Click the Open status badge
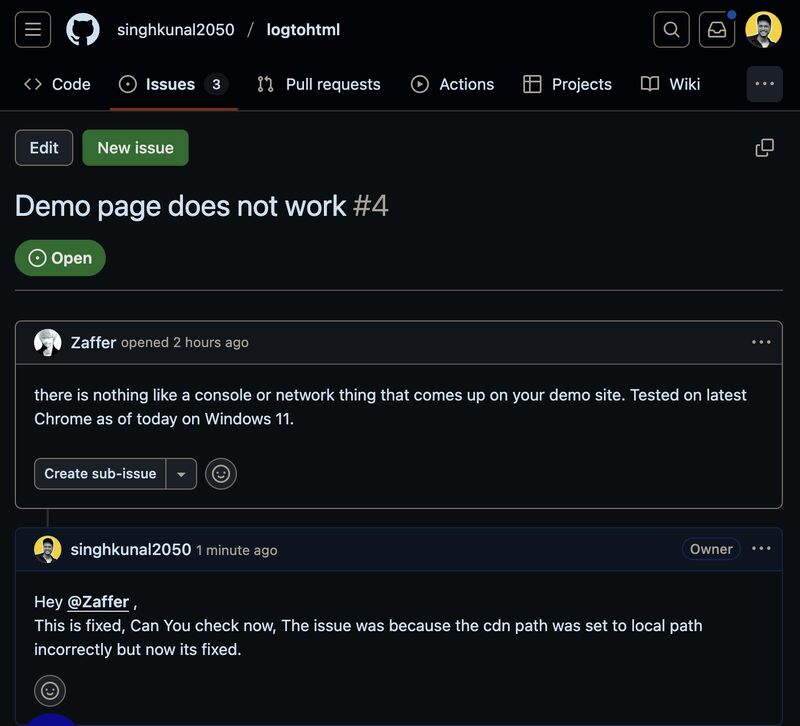800x726 pixels. click(x=60, y=258)
